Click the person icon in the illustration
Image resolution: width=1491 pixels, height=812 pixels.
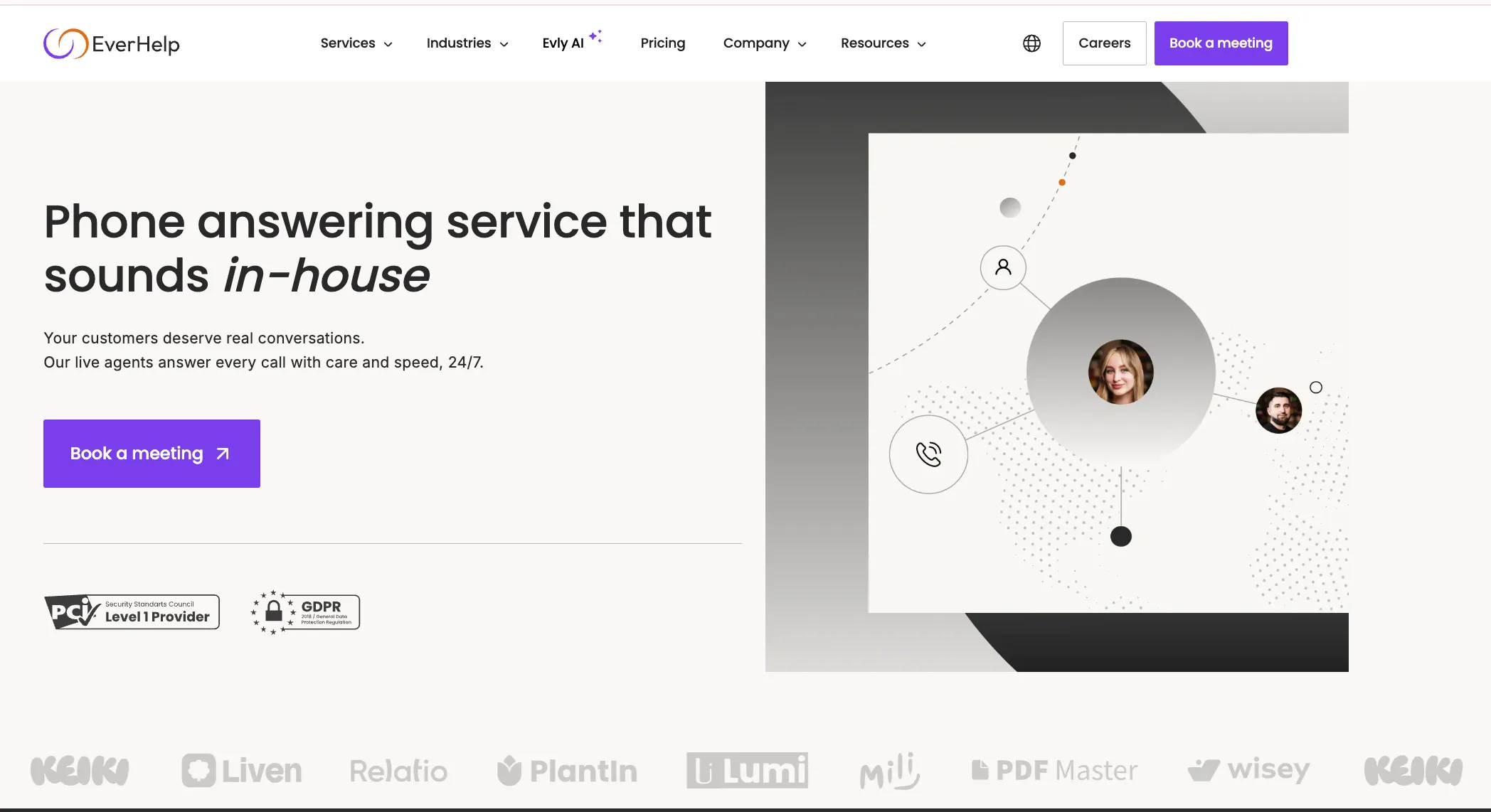1003,268
